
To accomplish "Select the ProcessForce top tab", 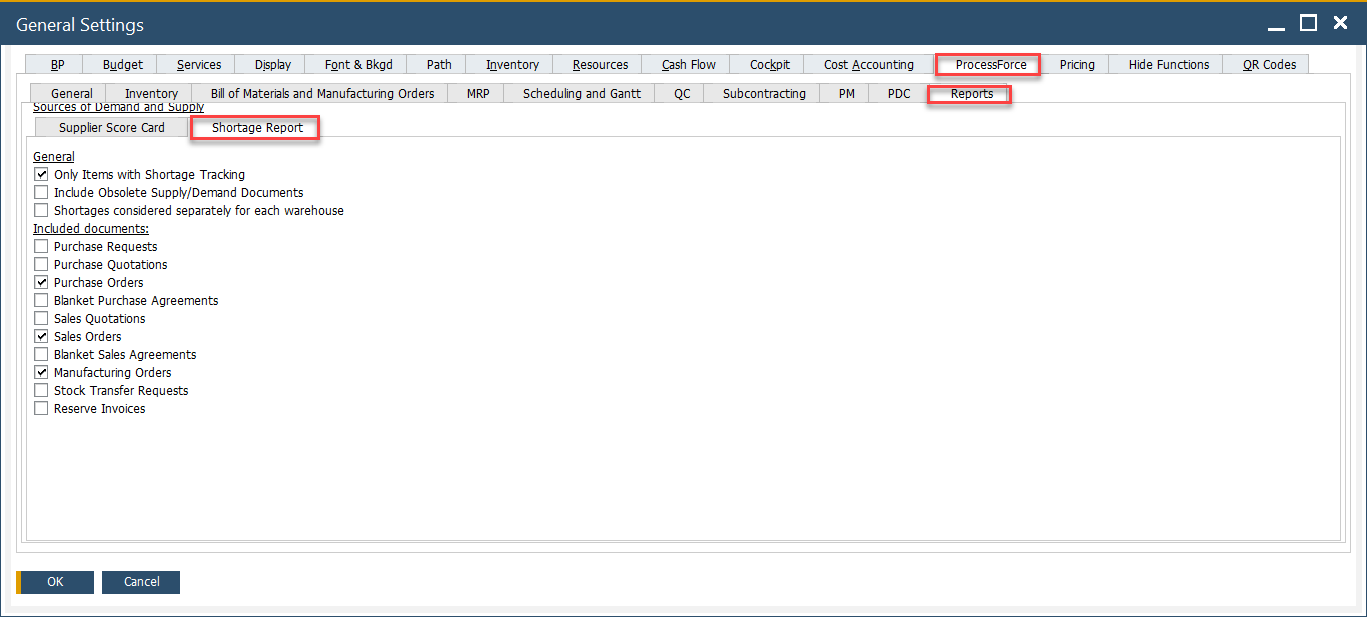I will click(x=990, y=65).
